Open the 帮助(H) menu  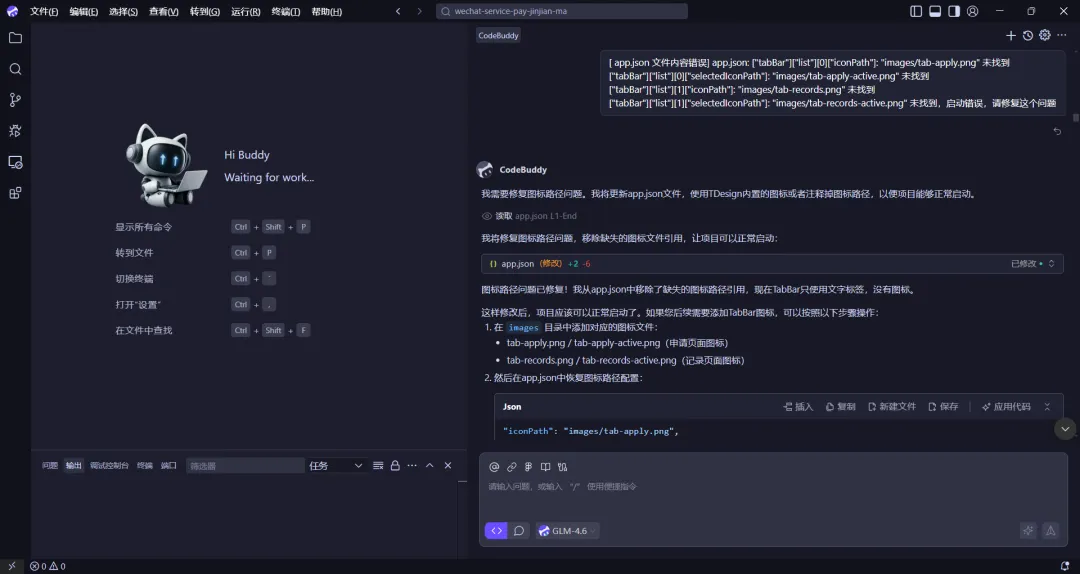[x=326, y=12]
